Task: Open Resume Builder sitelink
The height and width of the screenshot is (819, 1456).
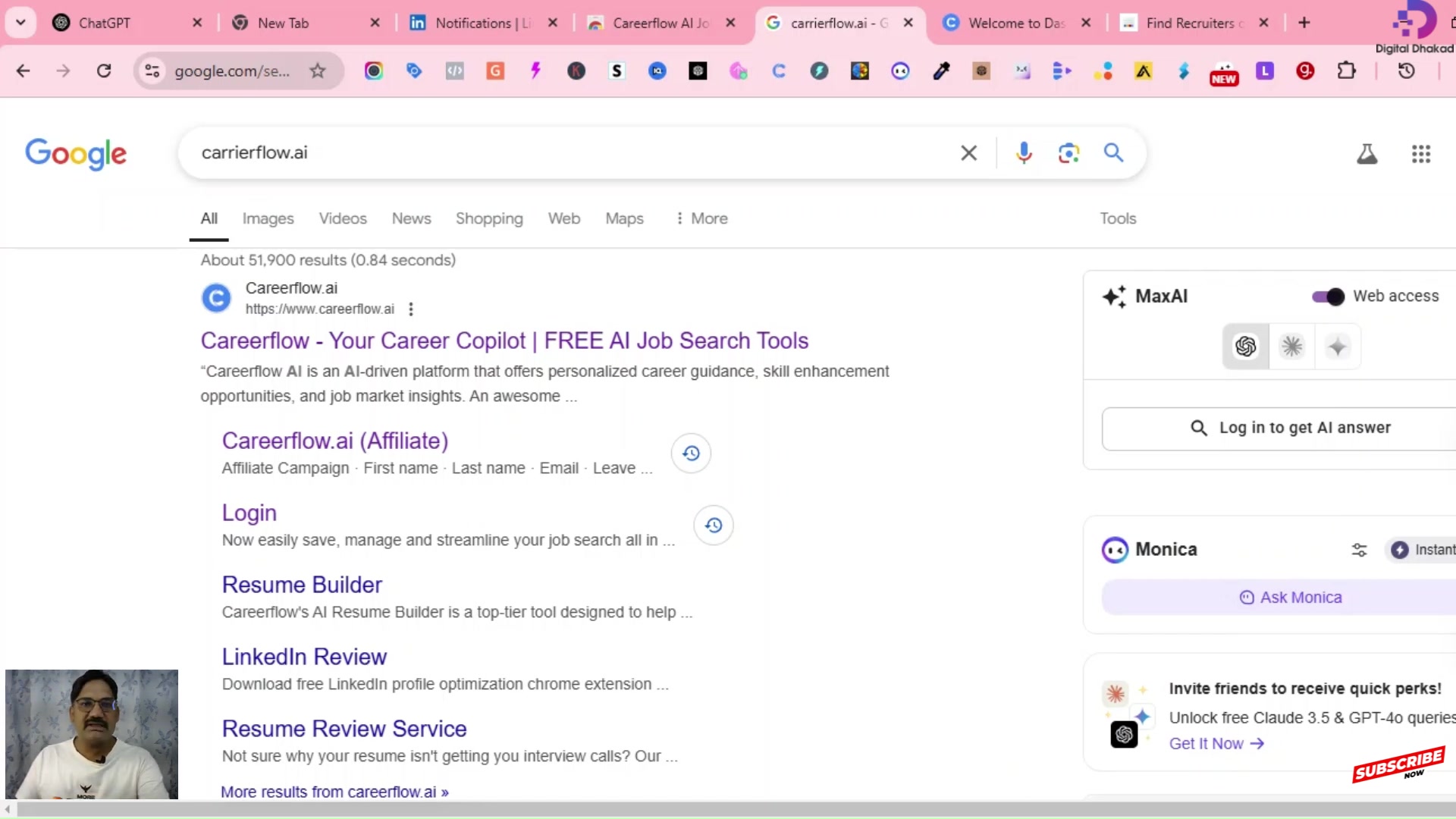Action: coord(302,585)
